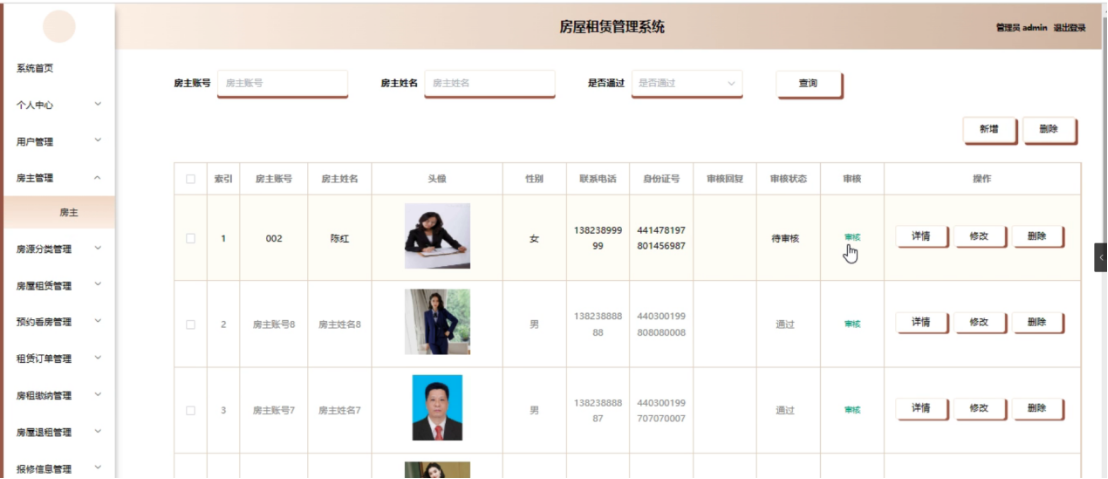Open 详情 for 陈红
Screen dimensions: 1108x479
(921, 236)
